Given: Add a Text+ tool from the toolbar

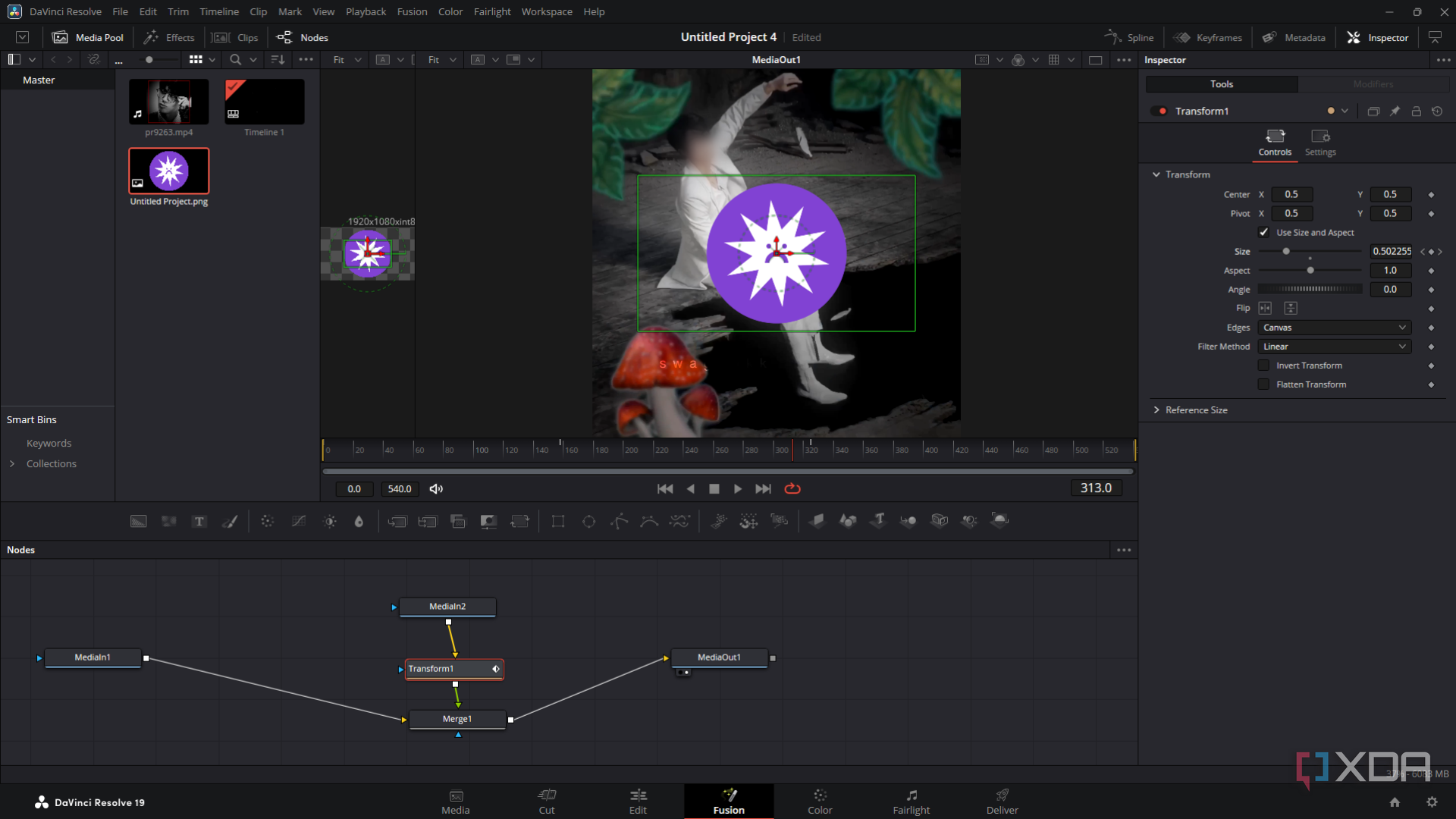Looking at the screenshot, I should coord(199,521).
